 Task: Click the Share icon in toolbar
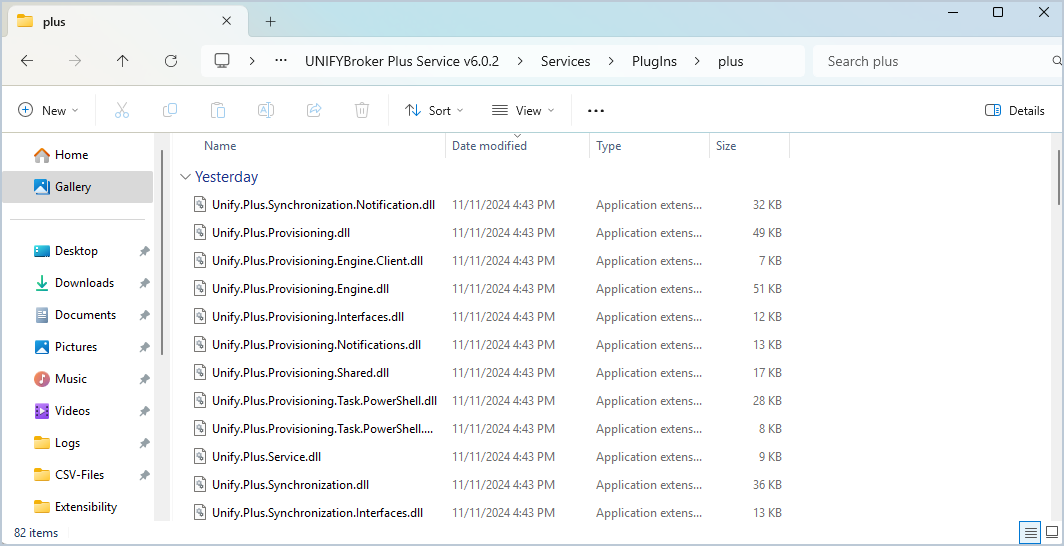click(314, 110)
